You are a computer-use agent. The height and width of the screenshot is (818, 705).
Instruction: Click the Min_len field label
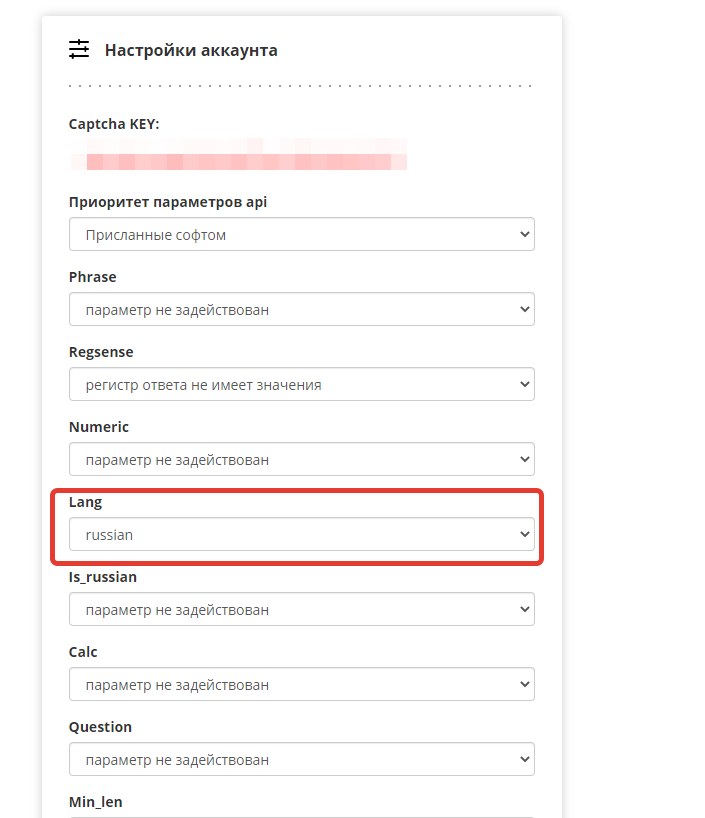point(95,802)
